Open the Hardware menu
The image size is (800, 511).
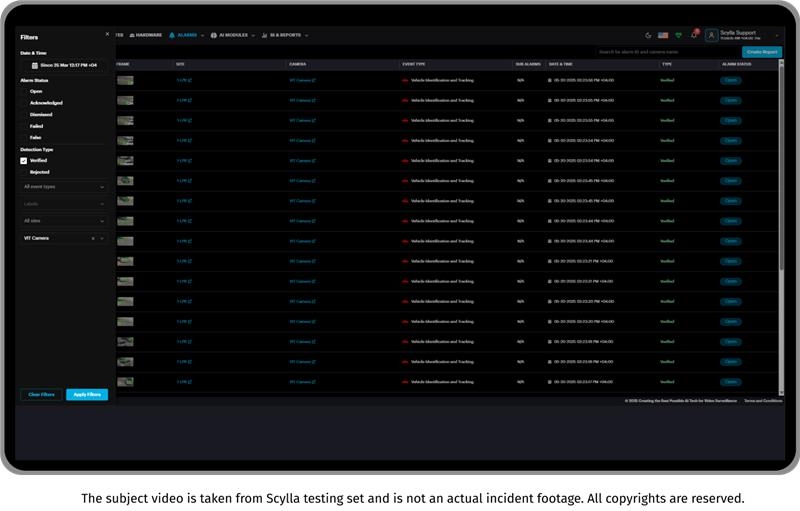point(146,35)
